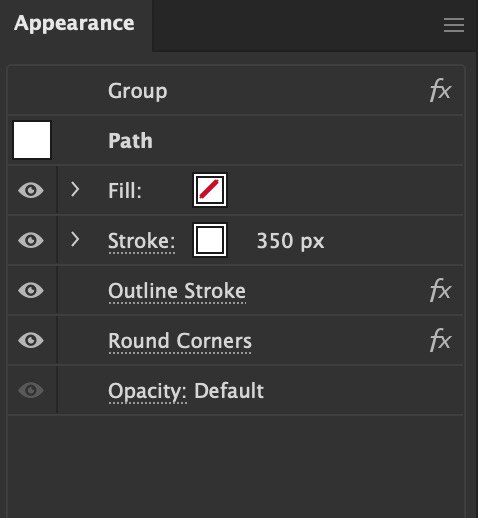The width and height of the screenshot is (478, 518).
Task: Click the fx icon on Group row
Action: [440, 90]
